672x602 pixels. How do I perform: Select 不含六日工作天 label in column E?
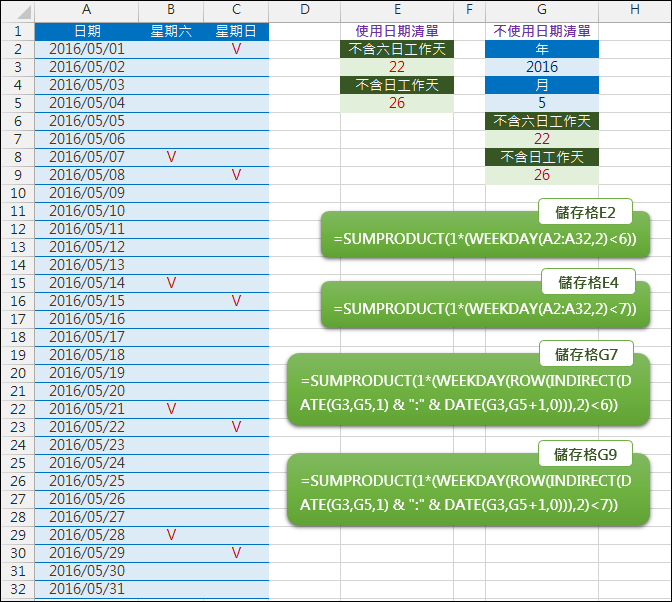397,49
